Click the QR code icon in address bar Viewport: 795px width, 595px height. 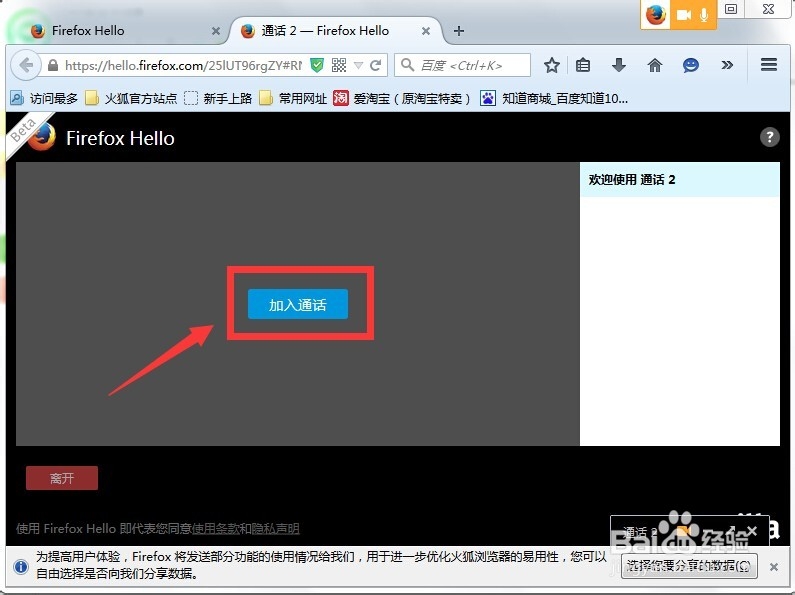(x=339, y=65)
